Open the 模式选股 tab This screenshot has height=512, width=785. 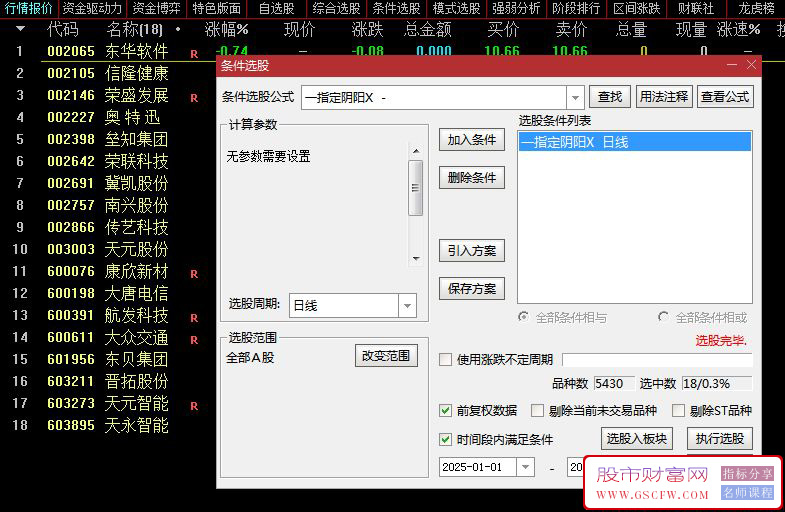tap(457, 9)
